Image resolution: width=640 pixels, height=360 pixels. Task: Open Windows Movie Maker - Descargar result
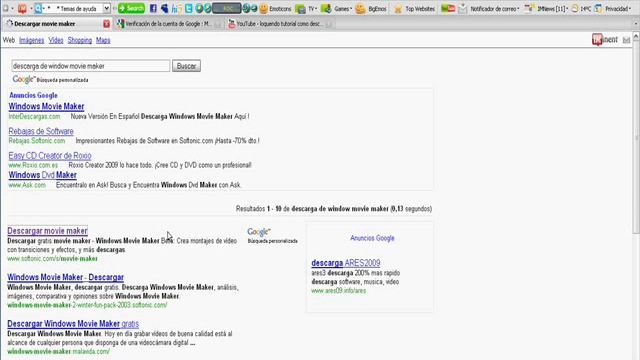click(65, 278)
